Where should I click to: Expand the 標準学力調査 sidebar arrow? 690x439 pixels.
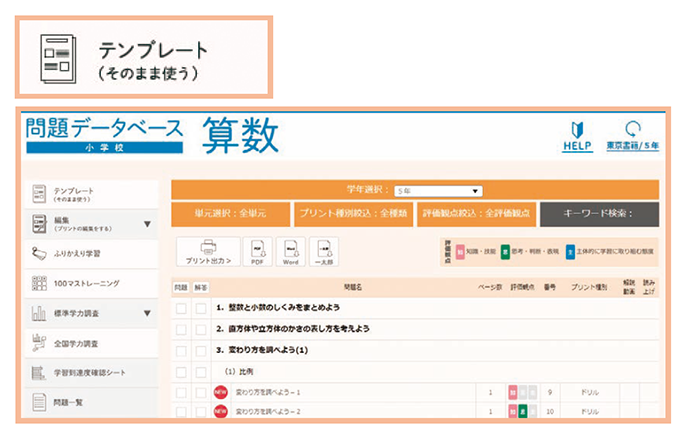(148, 313)
